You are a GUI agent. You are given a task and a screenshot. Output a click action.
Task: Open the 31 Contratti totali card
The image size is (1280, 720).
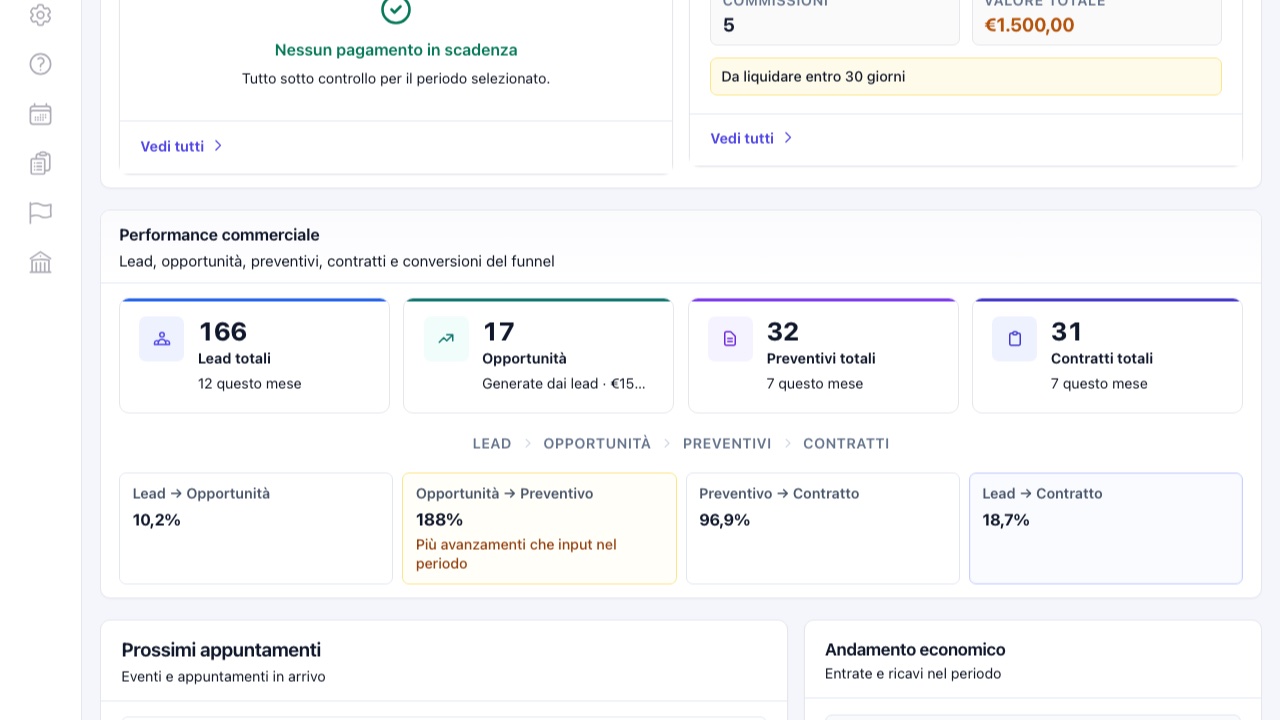[x=1107, y=355]
